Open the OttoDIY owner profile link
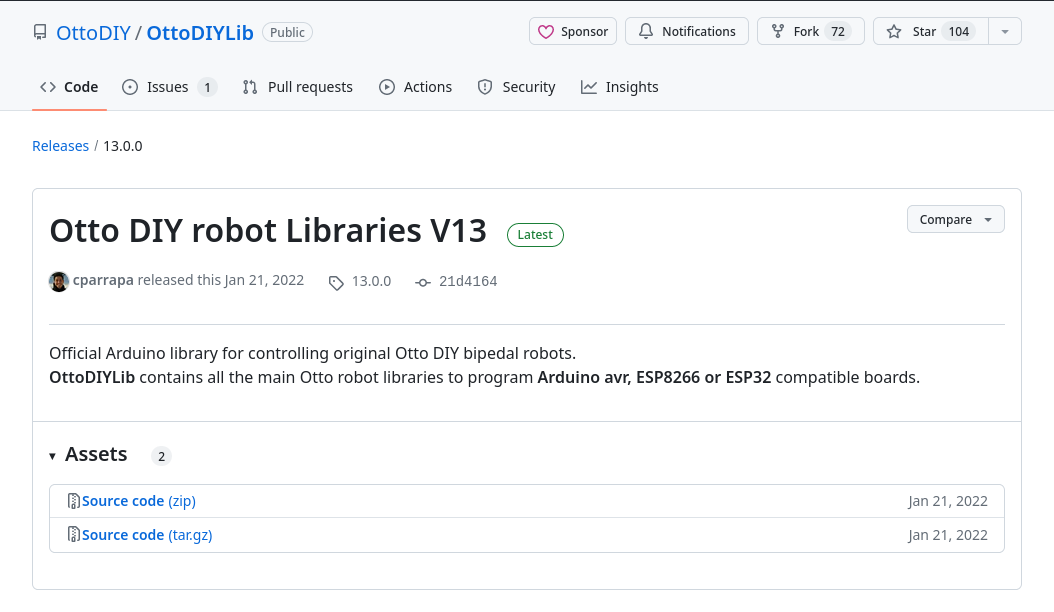Image resolution: width=1054 pixels, height=612 pixels. (93, 32)
